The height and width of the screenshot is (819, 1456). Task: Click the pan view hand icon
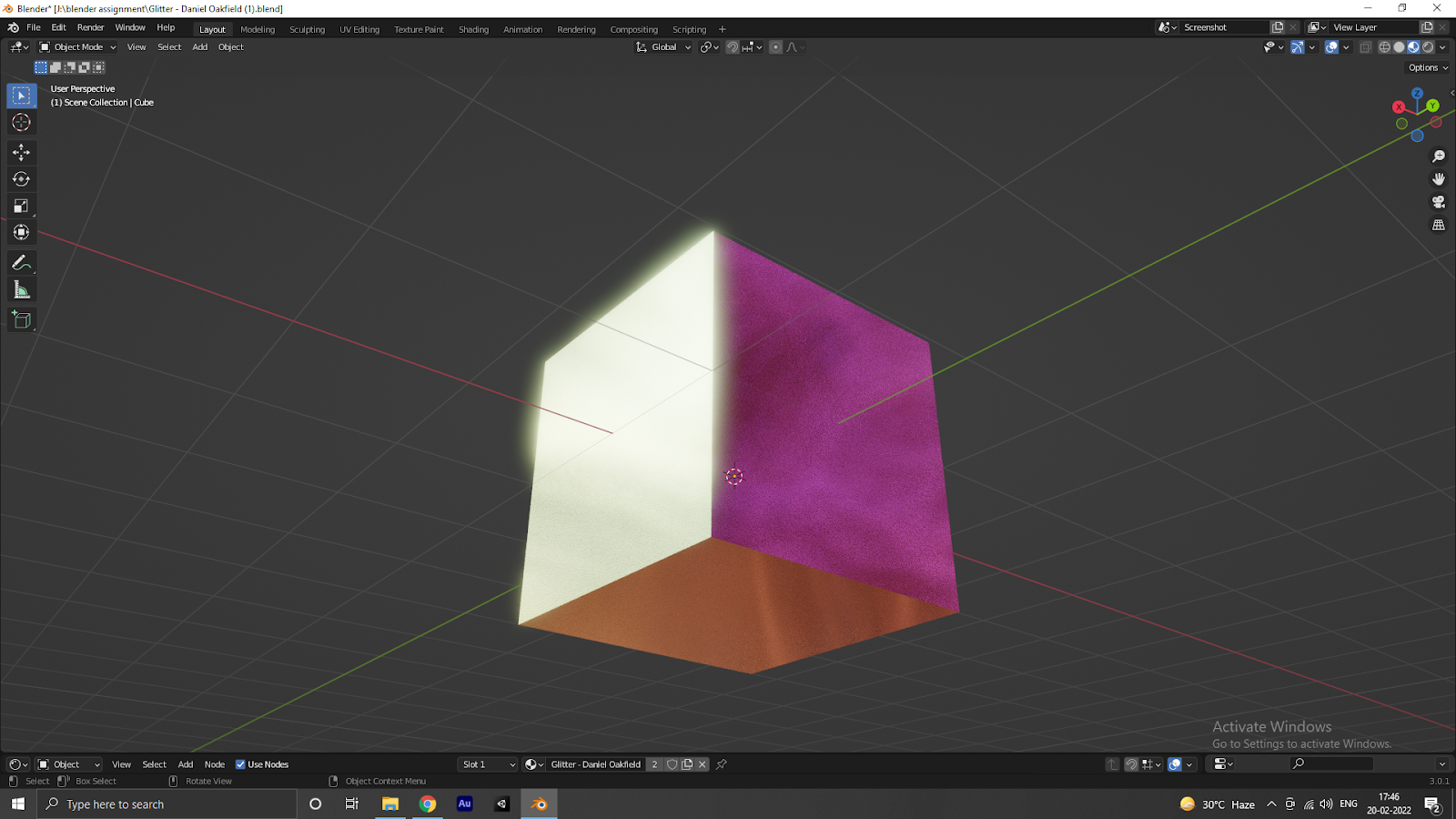point(1439,179)
